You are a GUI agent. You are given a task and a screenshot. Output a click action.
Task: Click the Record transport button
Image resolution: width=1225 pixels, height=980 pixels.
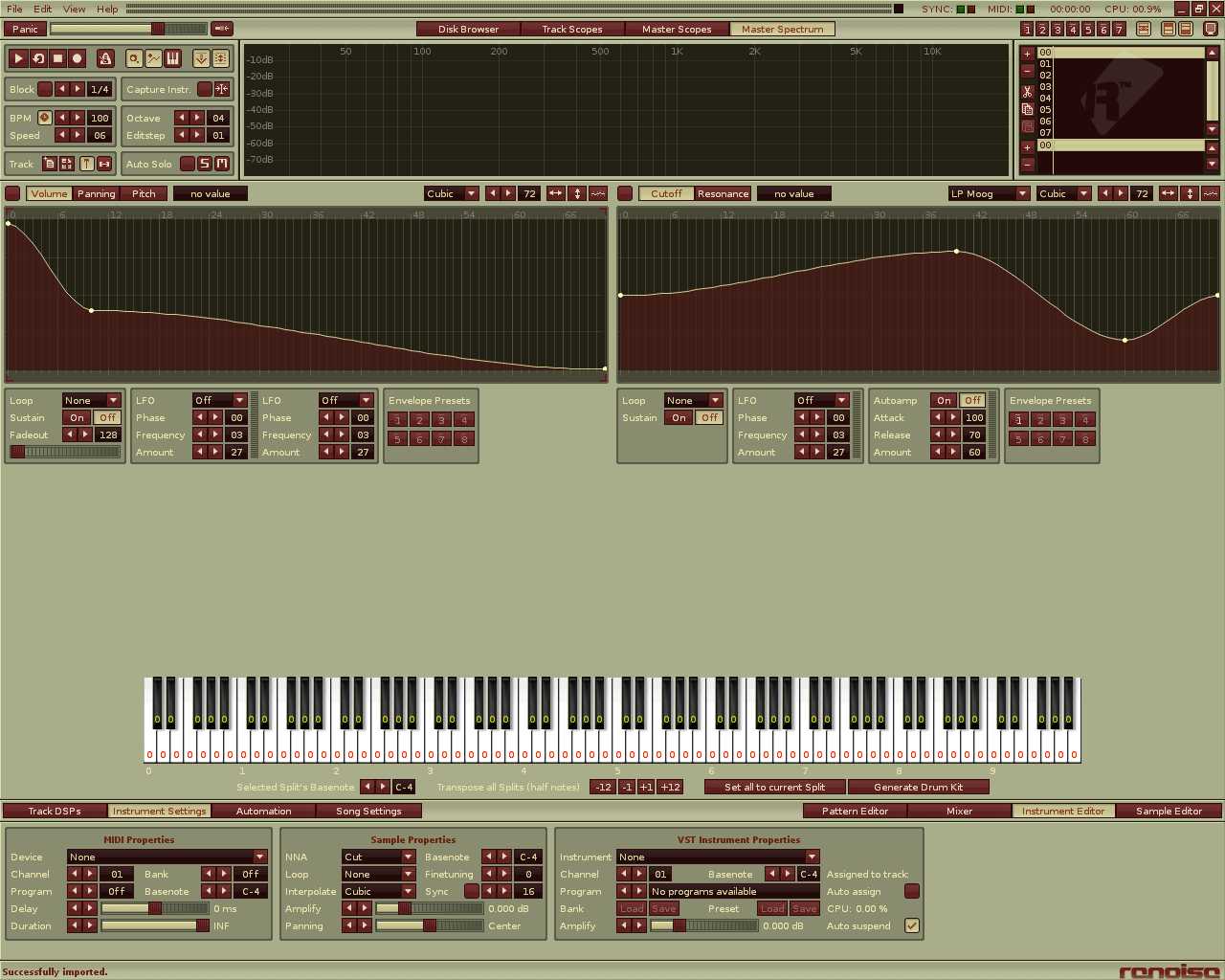78,58
